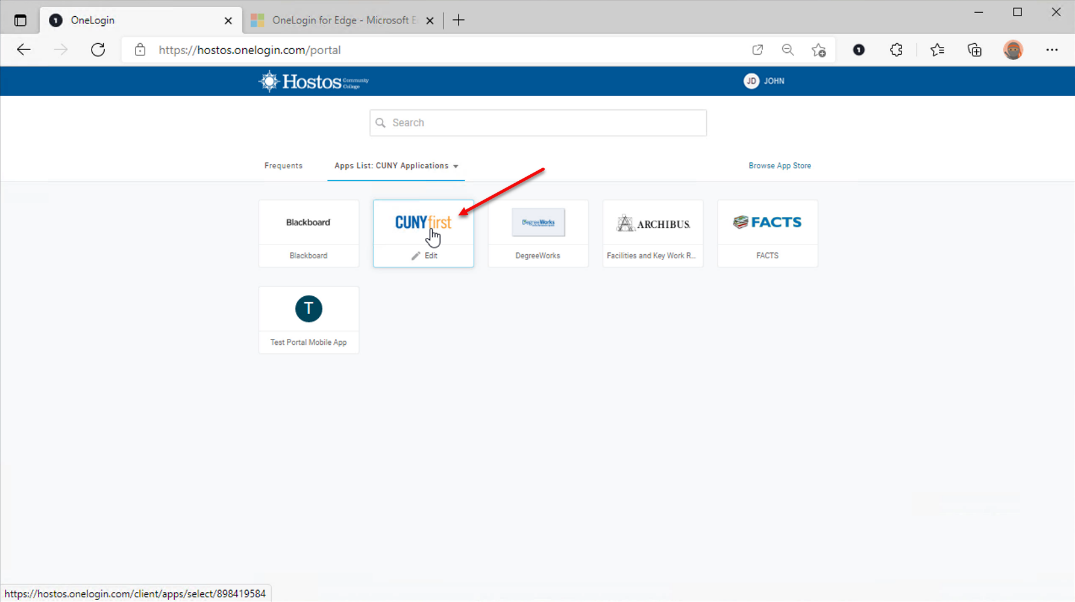Click the Edit pencil under CUNYfirst
The image size is (1075, 602).
(x=423, y=256)
